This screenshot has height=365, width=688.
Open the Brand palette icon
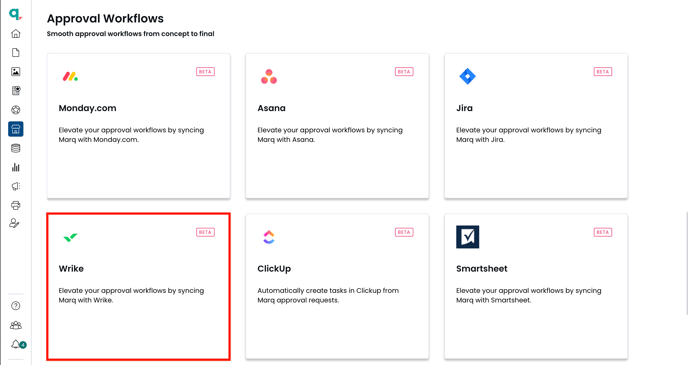[16, 110]
